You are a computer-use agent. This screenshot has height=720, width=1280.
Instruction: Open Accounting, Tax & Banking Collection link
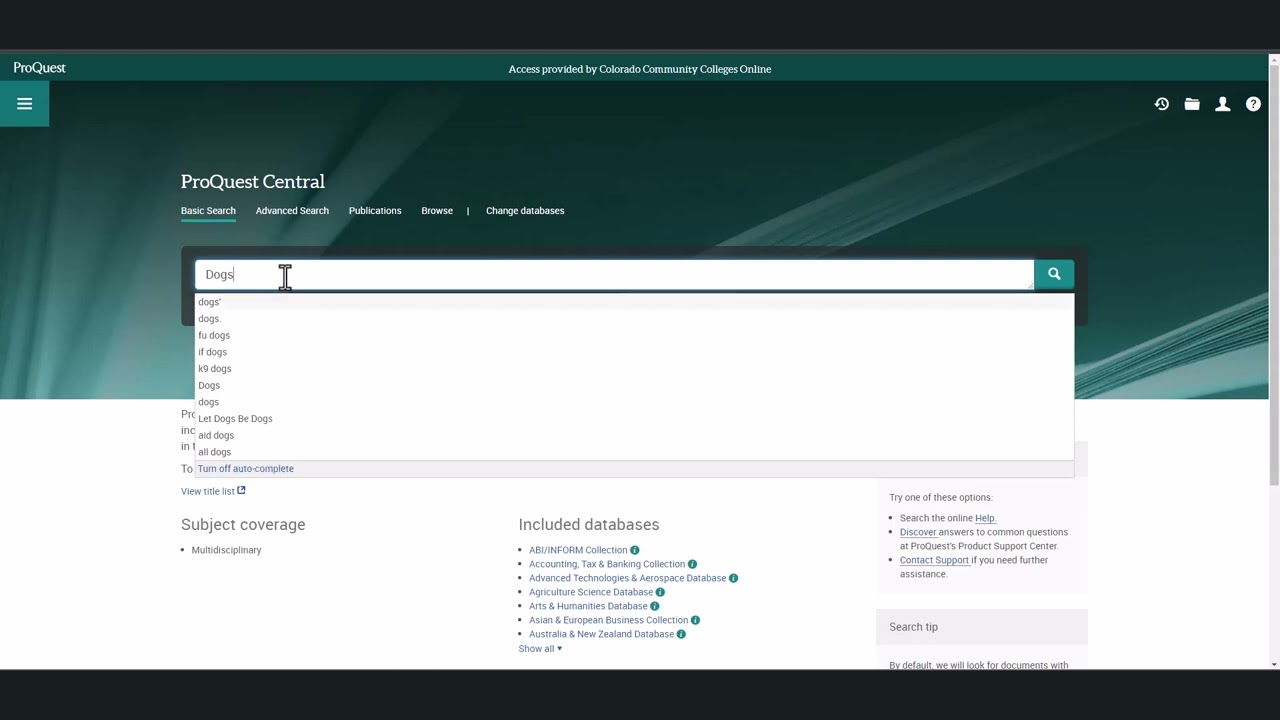[x=607, y=564]
